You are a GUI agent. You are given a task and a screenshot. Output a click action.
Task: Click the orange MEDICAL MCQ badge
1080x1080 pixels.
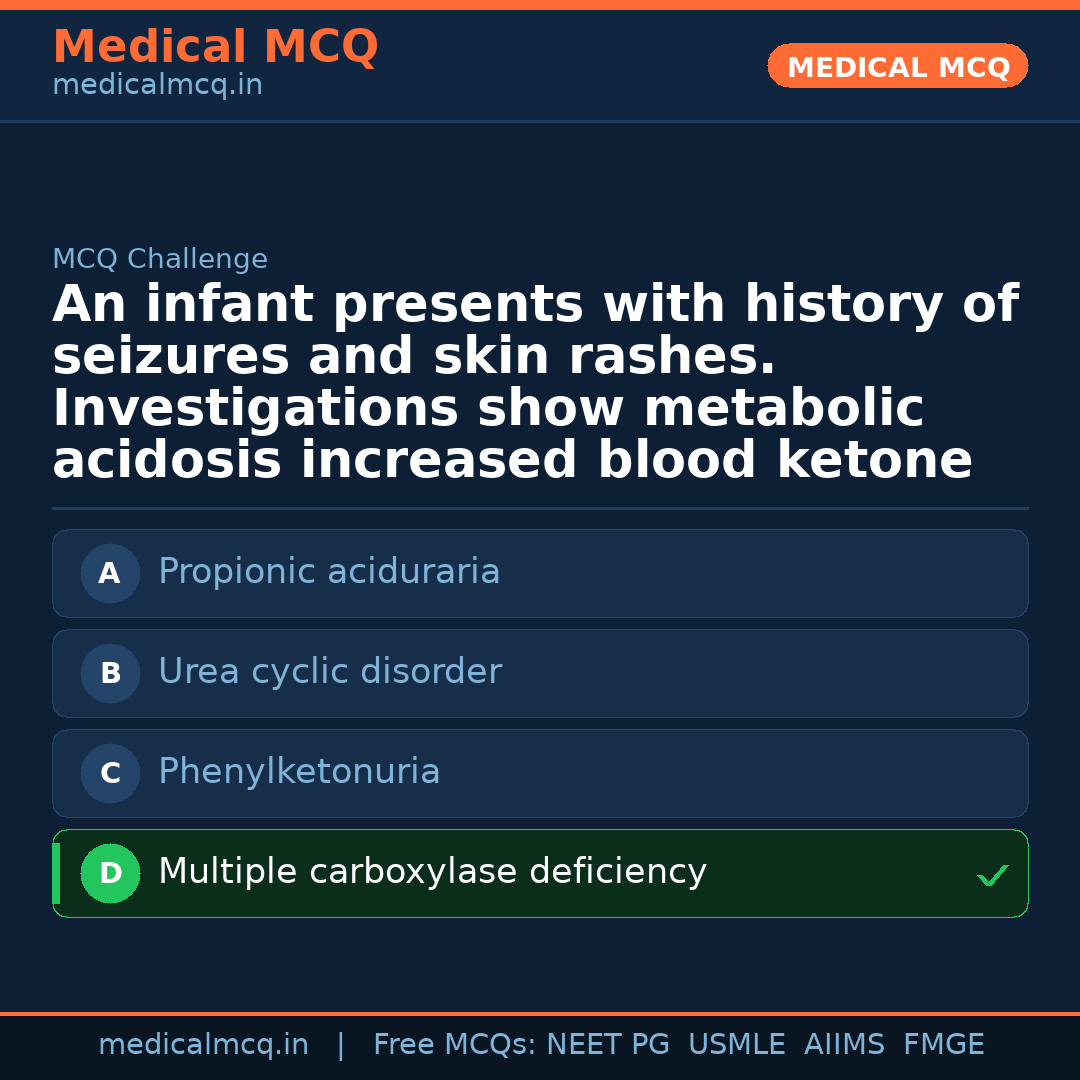click(898, 67)
